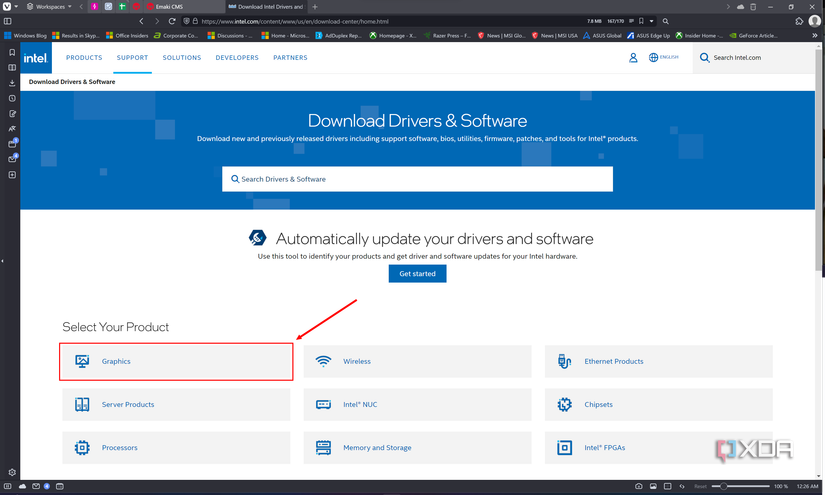Open Office Insiders bookmark

(127, 35)
